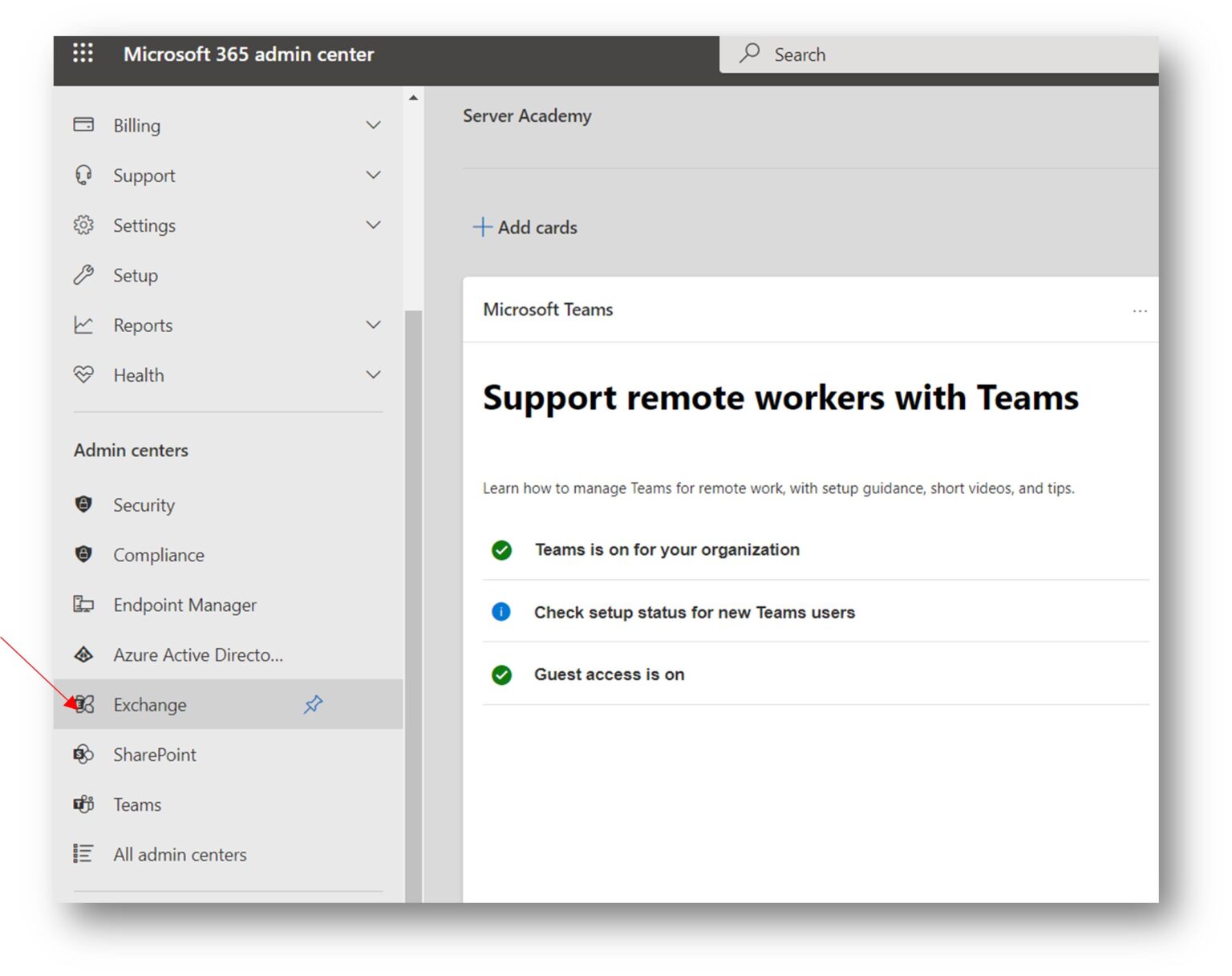Click the Security shield icon
This screenshot has height=976, width=1232.
83,504
